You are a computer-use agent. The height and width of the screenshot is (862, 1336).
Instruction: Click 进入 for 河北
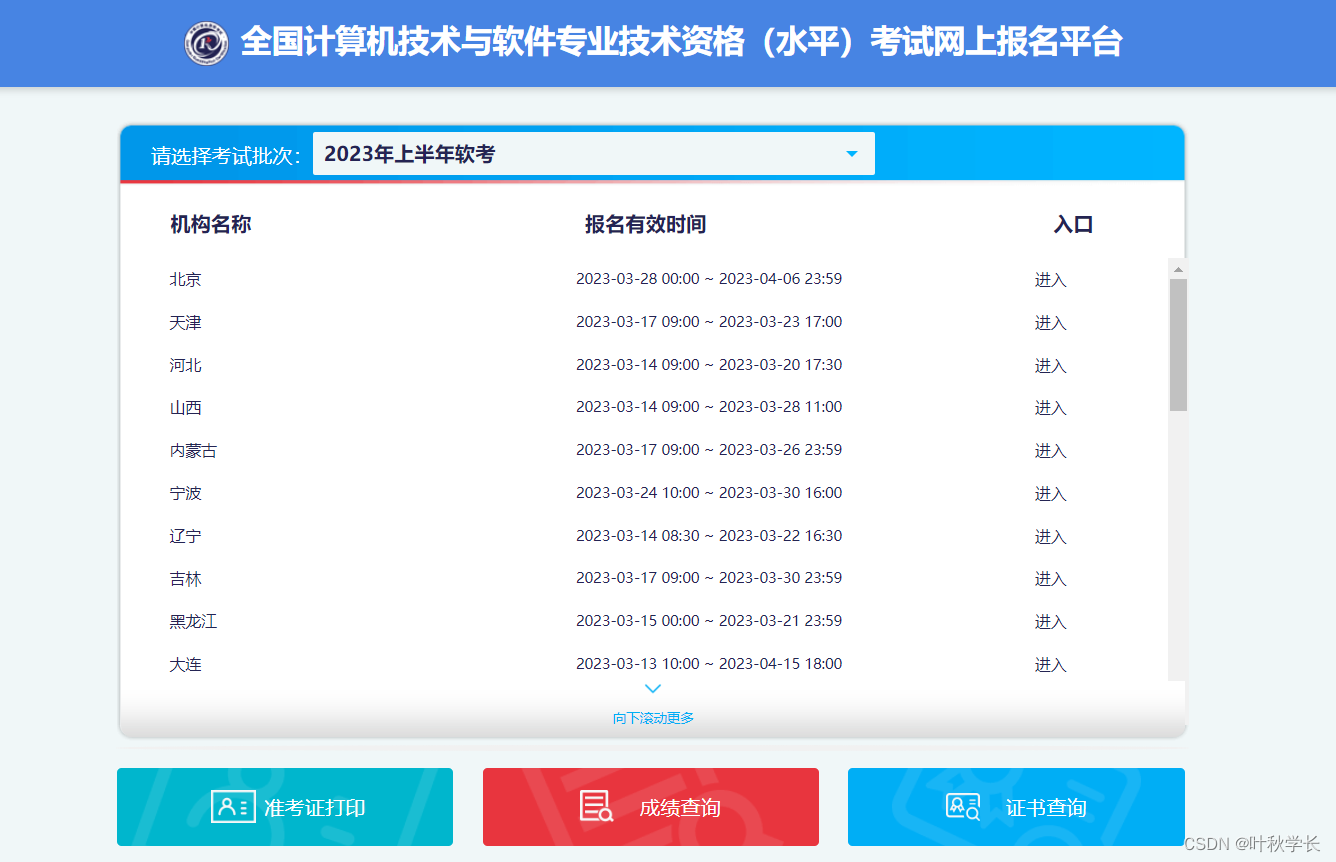1051,366
